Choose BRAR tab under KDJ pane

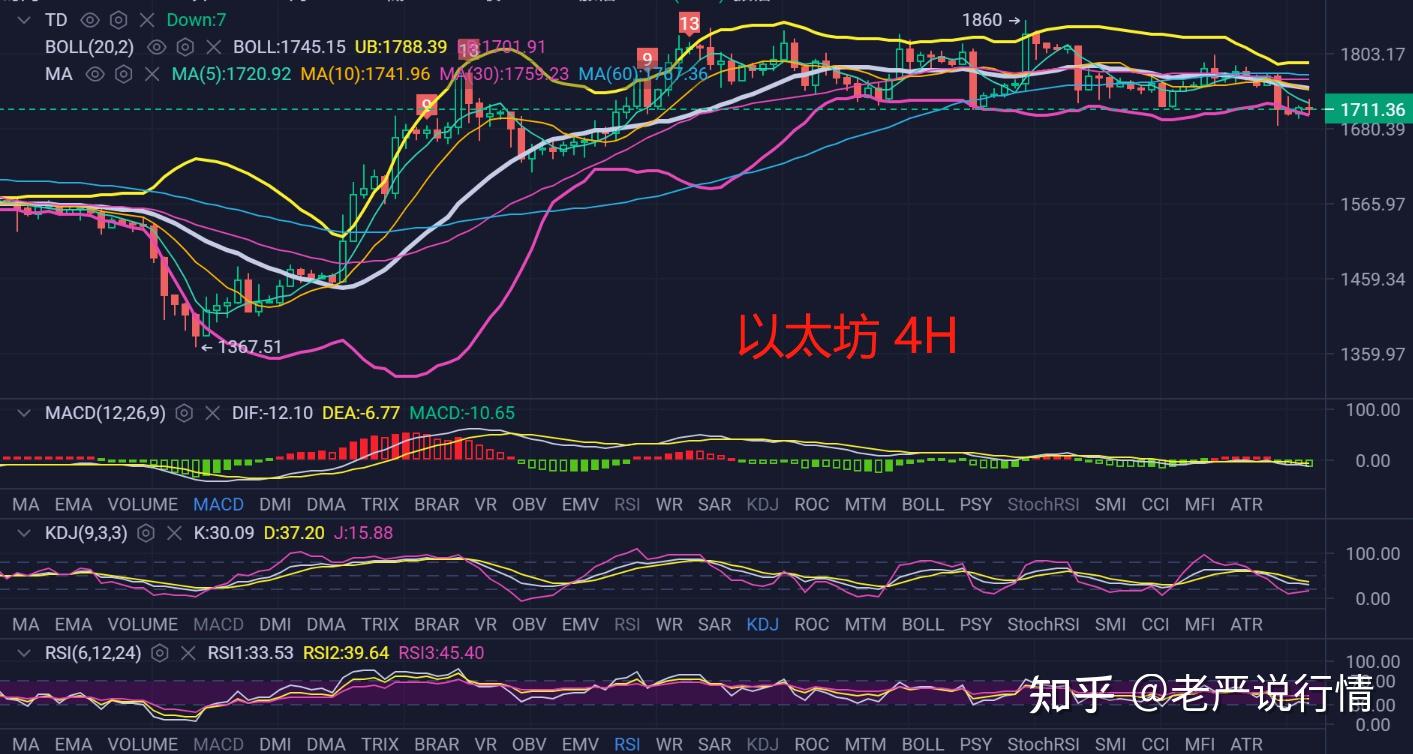pyautogui.click(x=436, y=624)
